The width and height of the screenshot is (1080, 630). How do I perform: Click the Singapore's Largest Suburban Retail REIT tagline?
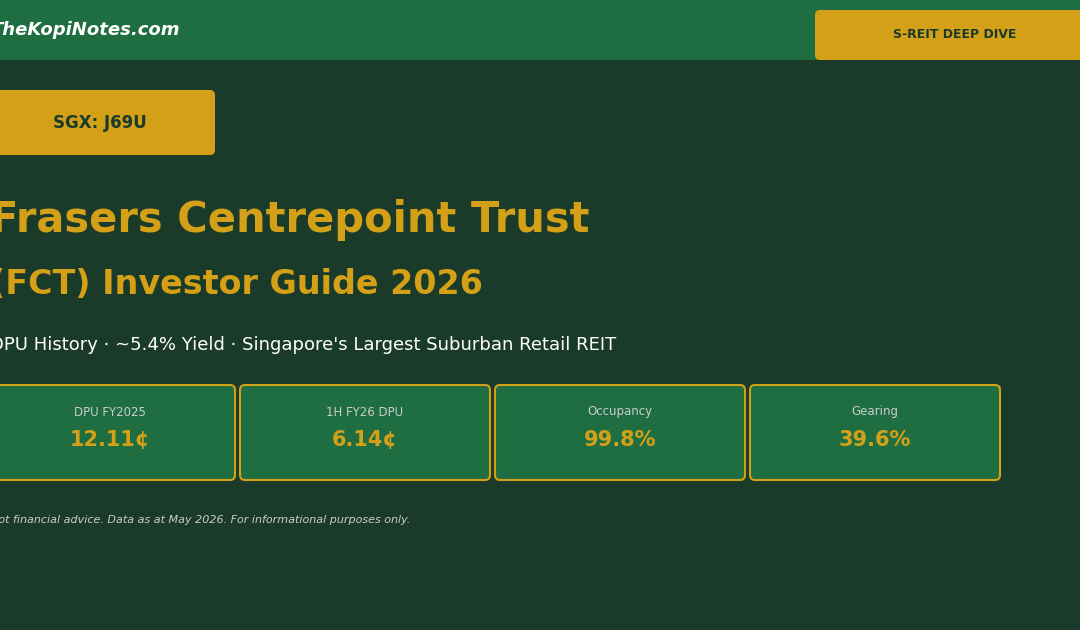coord(429,344)
